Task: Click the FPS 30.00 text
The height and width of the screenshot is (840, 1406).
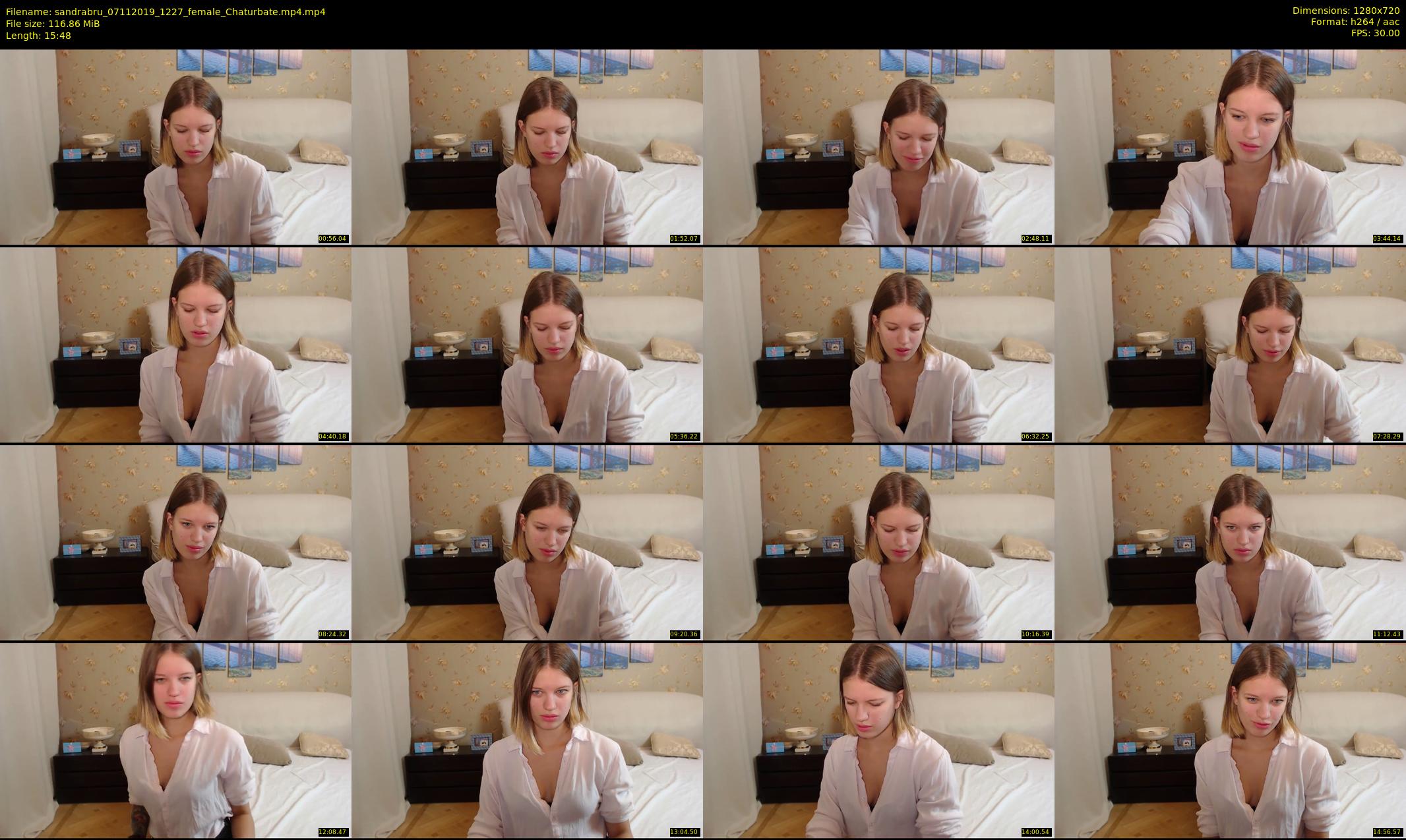Action: (1375, 33)
